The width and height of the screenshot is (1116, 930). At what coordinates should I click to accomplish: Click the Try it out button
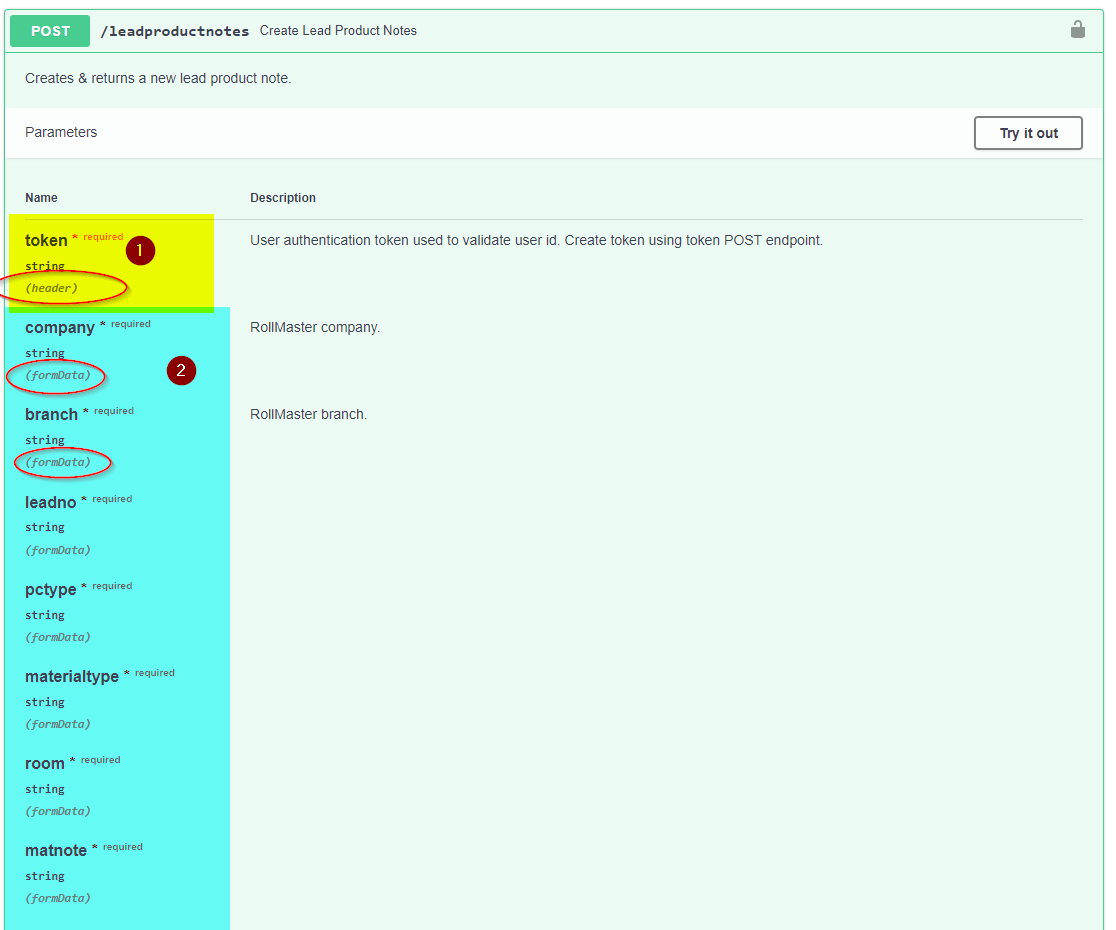pyautogui.click(x=1028, y=133)
